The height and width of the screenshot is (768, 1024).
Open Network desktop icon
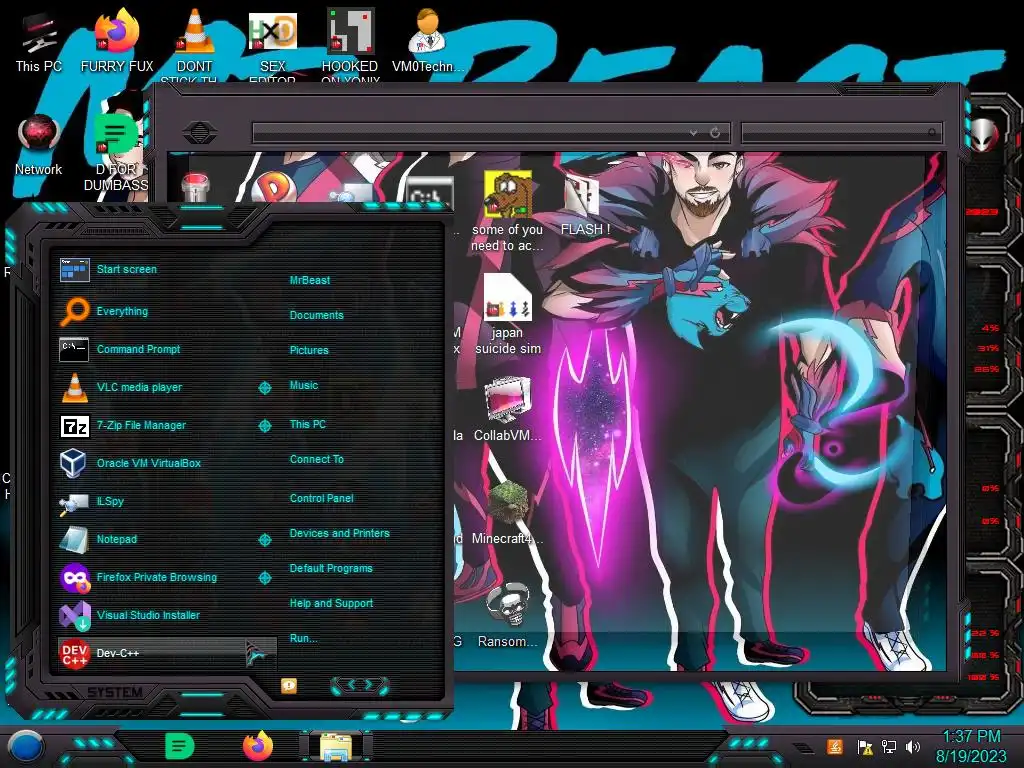point(39,145)
